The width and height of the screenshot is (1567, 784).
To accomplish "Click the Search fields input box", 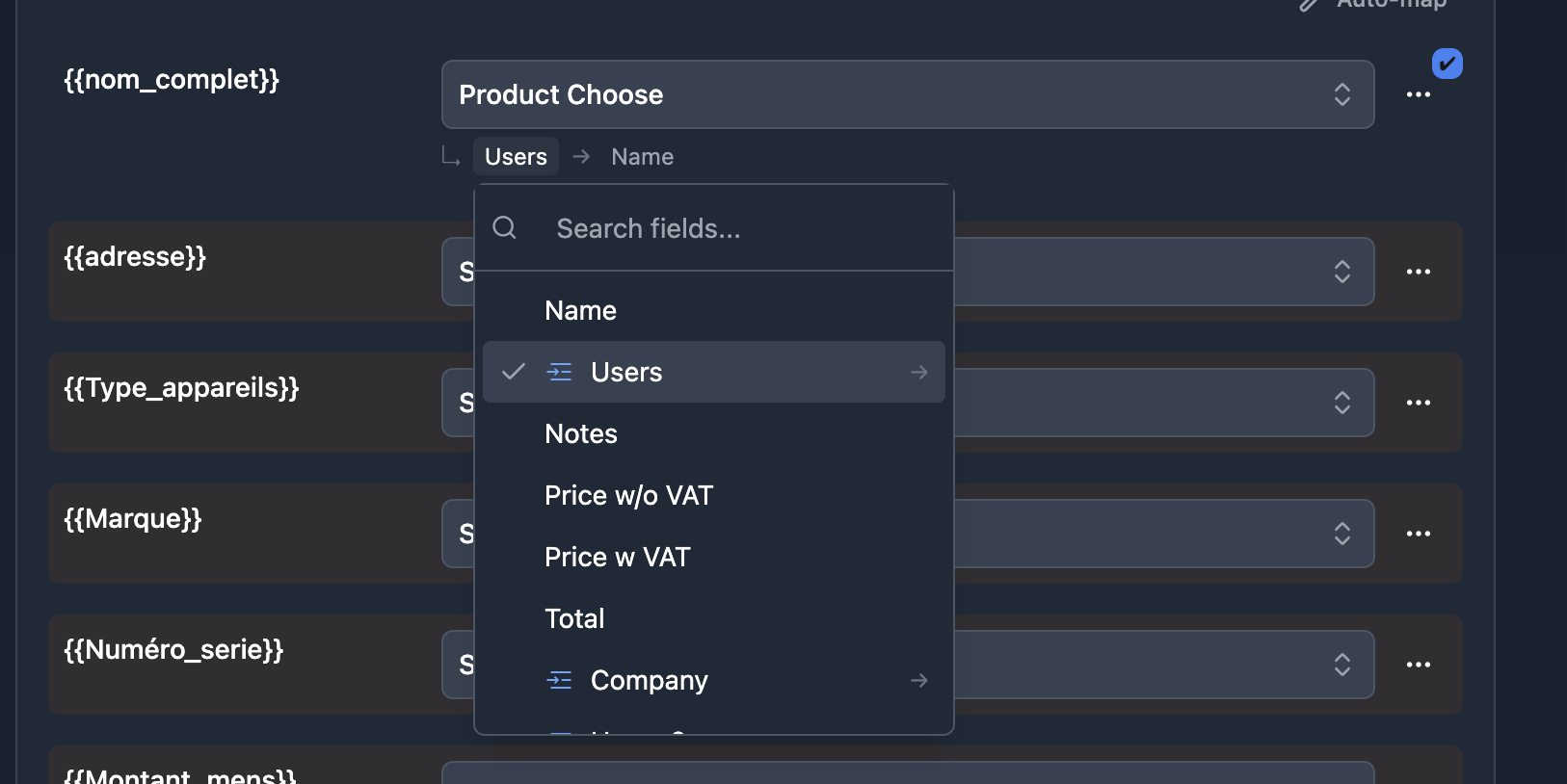I will click(742, 228).
